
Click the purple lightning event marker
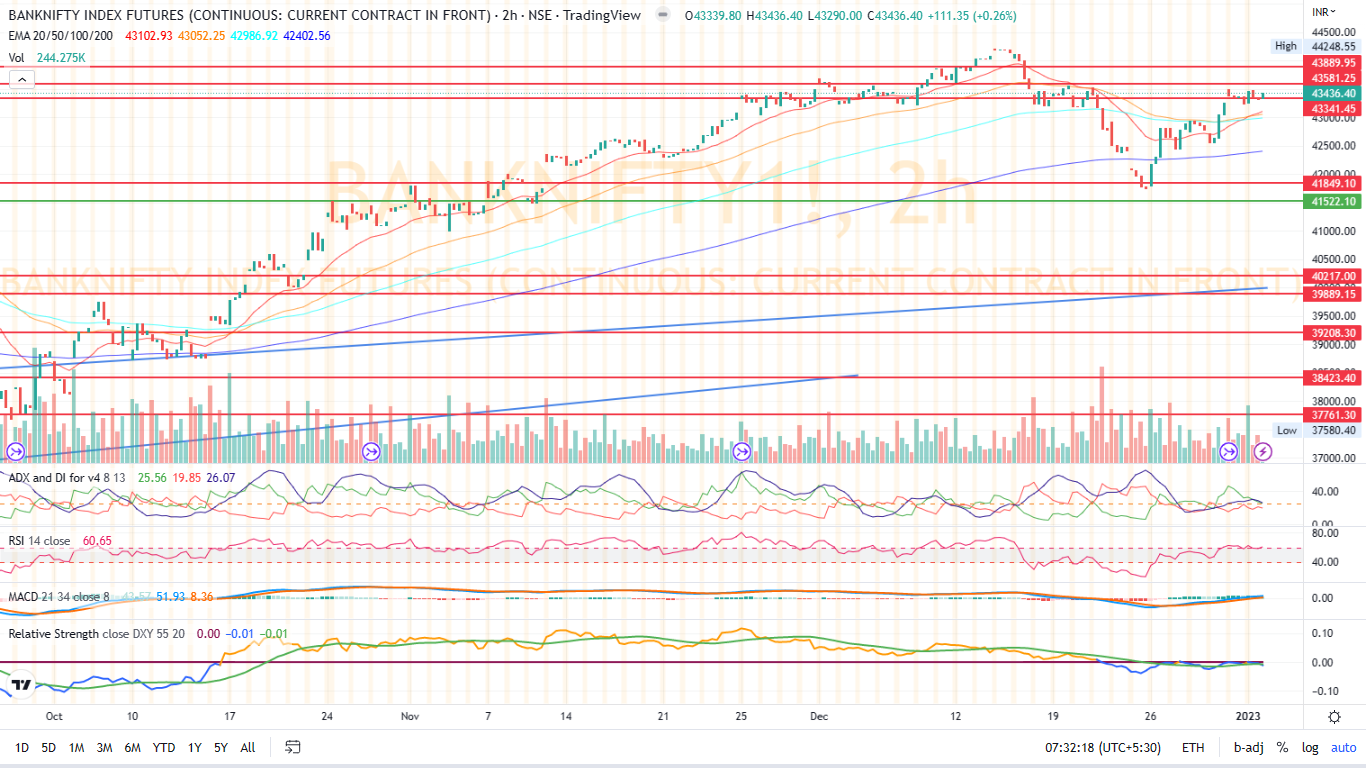coord(1263,452)
